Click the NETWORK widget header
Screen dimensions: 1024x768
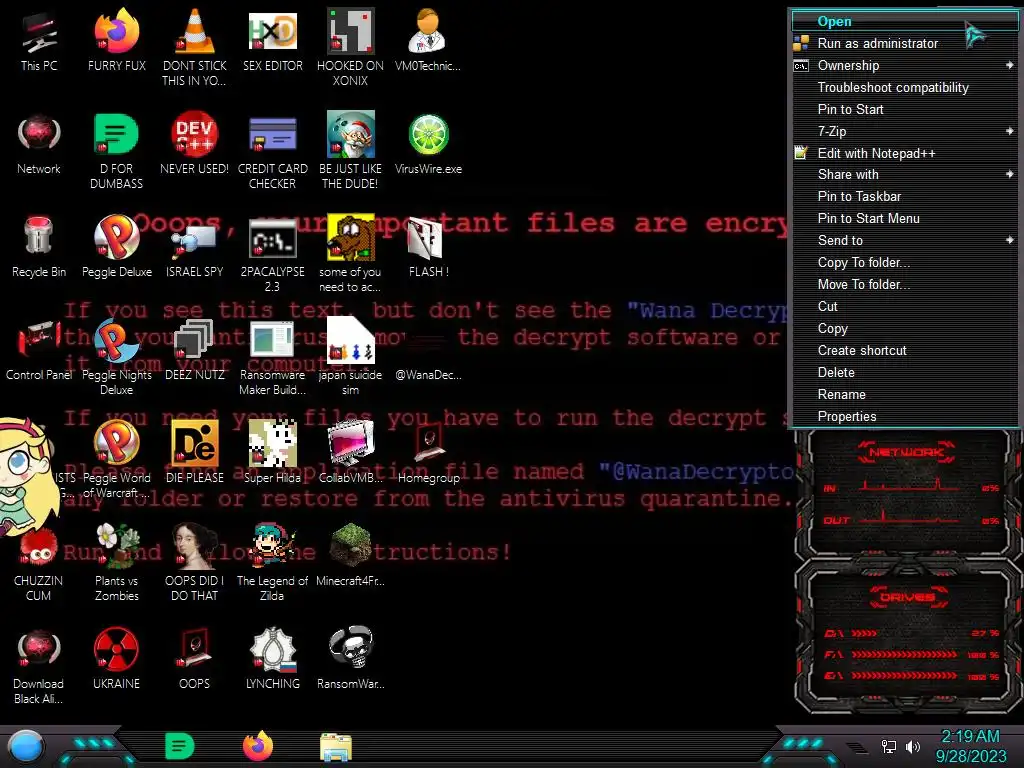click(x=906, y=452)
